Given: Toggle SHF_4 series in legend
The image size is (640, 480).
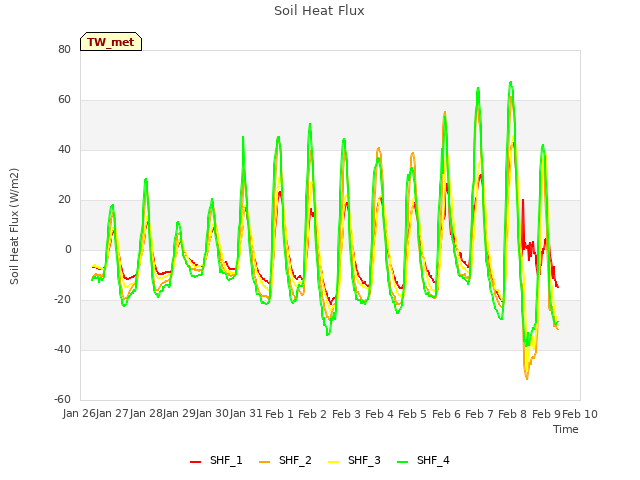Looking at the screenshot, I should pyautogui.click(x=423, y=460).
